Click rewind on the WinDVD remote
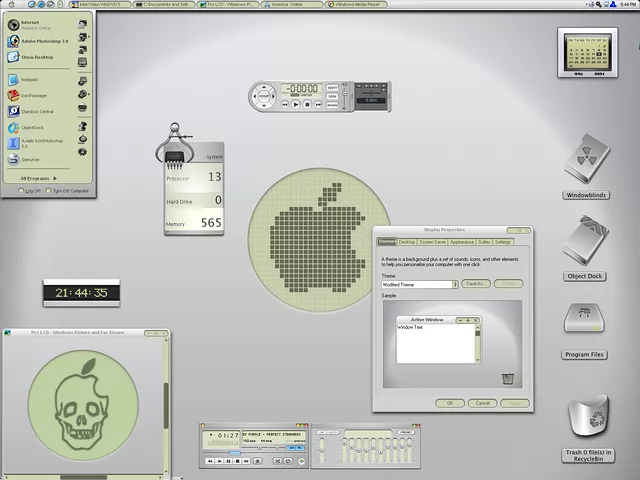Image resolution: width=640 pixels, height=480 pixels. coord(285,104)
